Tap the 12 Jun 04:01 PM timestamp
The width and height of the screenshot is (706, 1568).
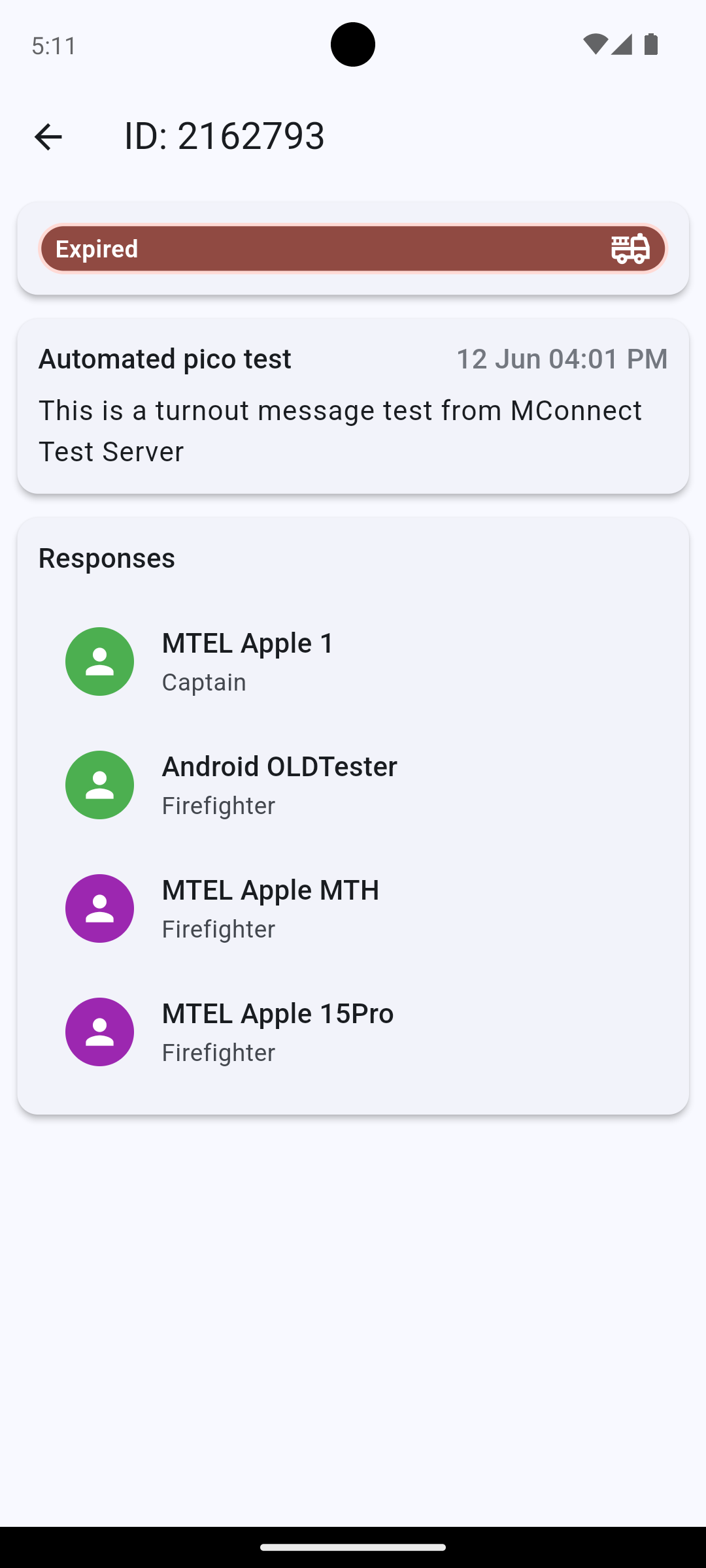coord(562,359)
